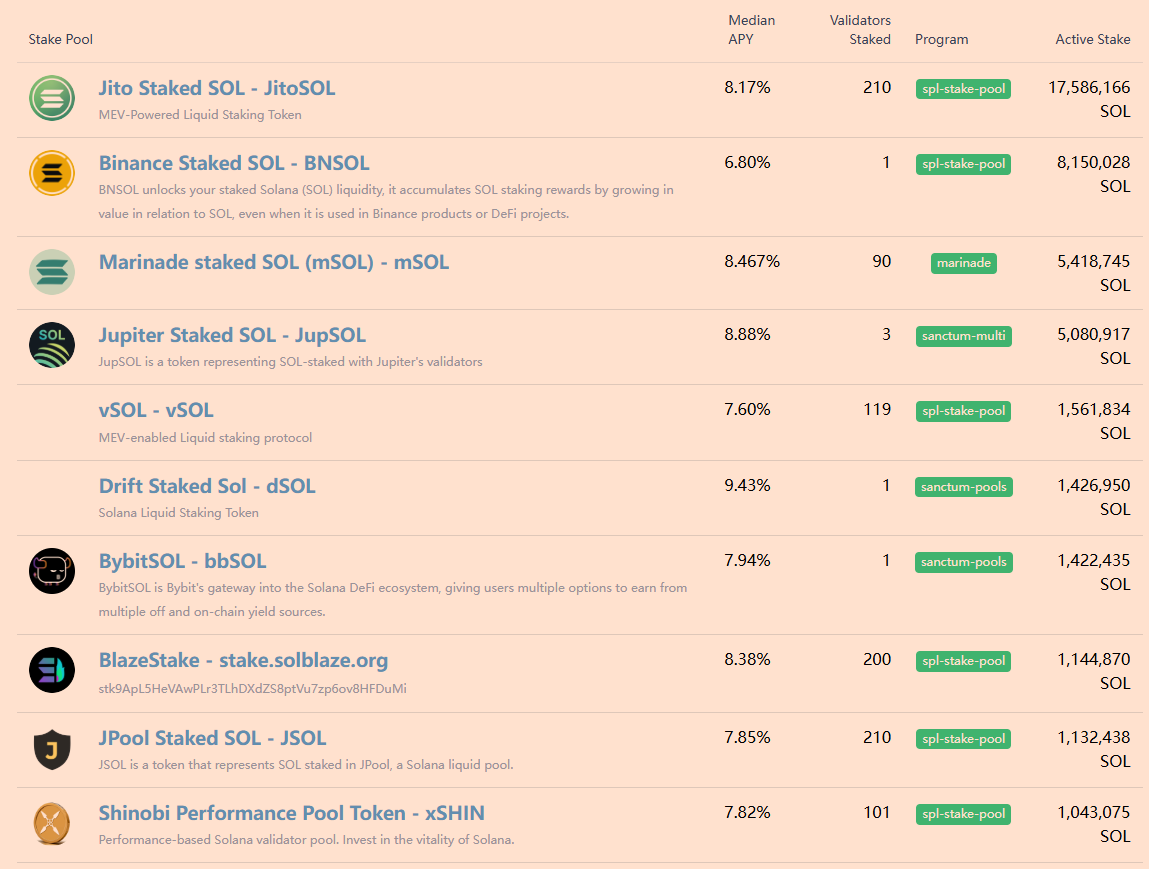Select the 1,426,950 SOL active stake
Viewport: 1149px width, 869px height.
pos(1093,498)
